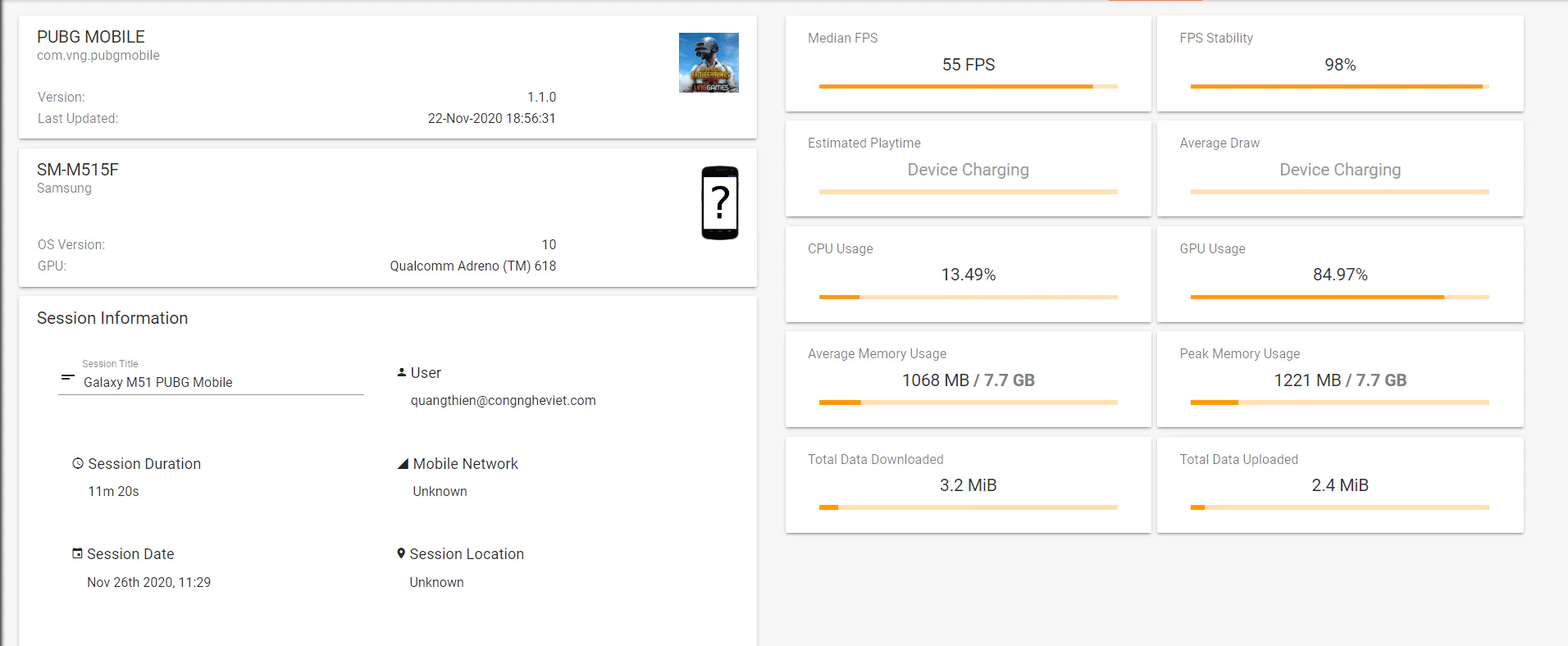Image resolution: width=1568 pixels, height=646 pixels.
Task: Click the session title edit icon
Action: tap(68, 377)
